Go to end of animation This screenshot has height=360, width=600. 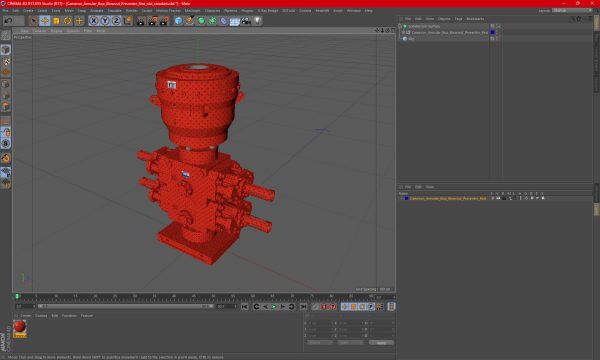click(x=303, y=307)
